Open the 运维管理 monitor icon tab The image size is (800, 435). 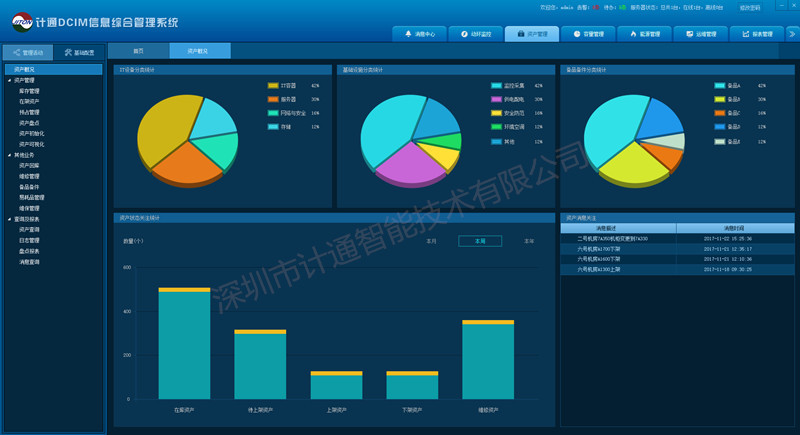[x=688, y=34]
